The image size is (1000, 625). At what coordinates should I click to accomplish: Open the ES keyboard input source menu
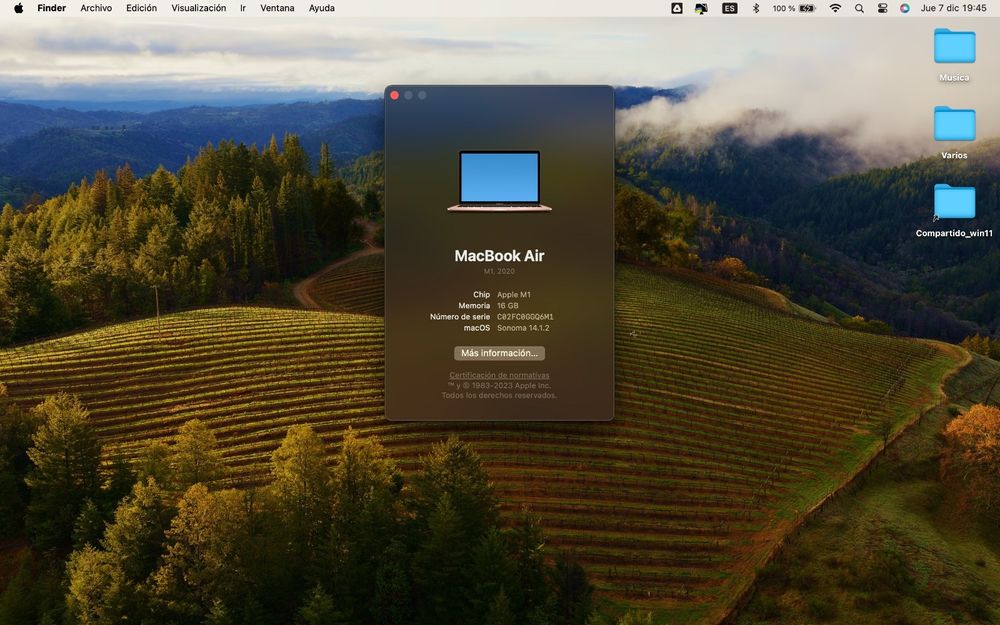point(730,8)
